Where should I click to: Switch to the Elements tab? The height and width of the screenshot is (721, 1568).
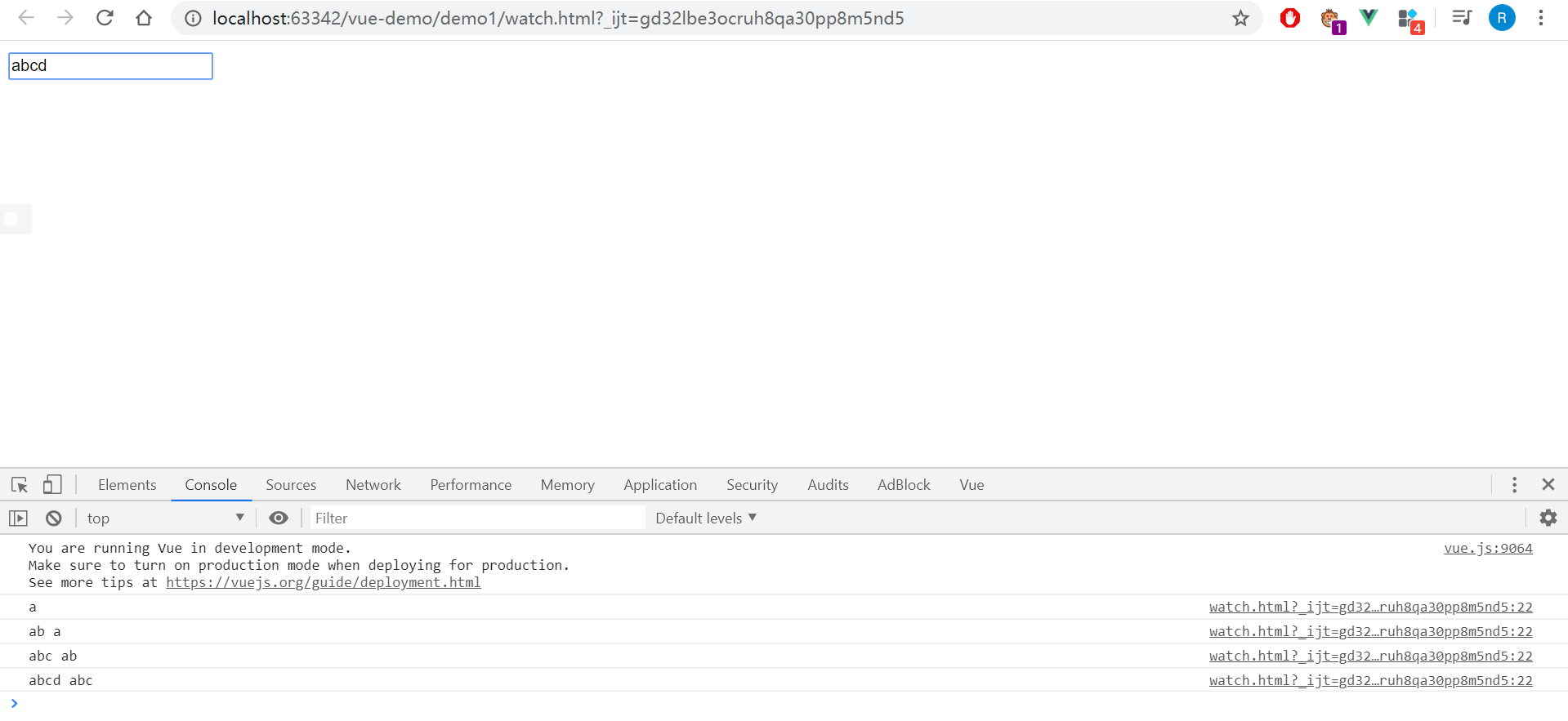(x=127, y=485)
